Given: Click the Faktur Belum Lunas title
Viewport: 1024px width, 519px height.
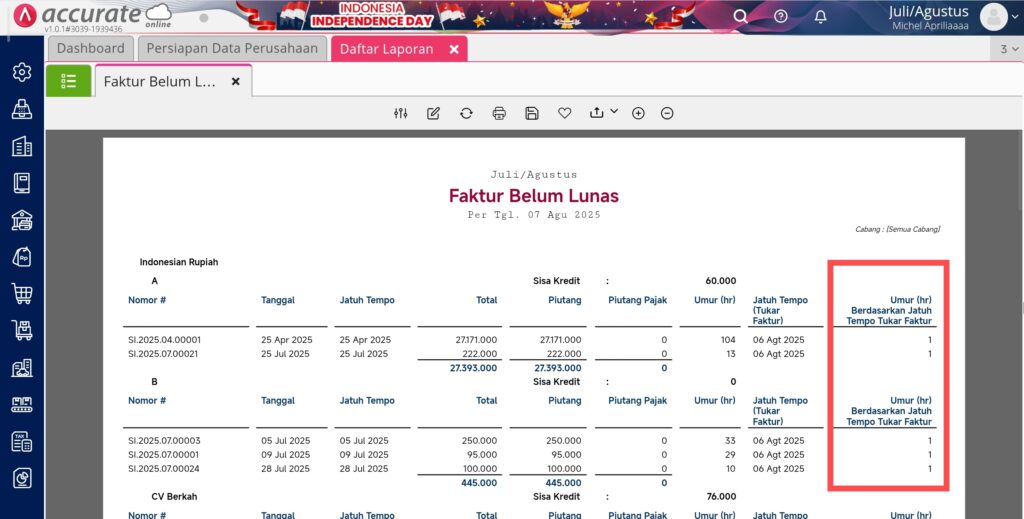Looking at the screenshot, I should pyautogui.click(x=534, y=196).
